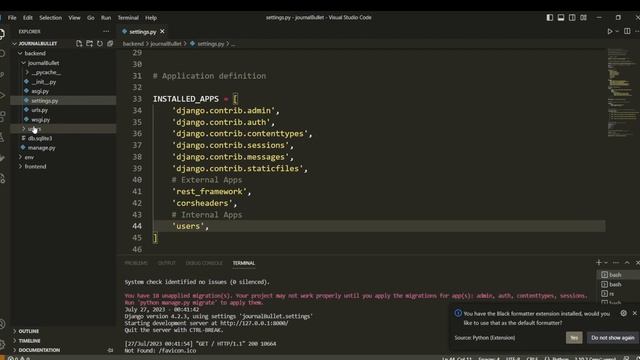Open the Selection menu
This screenshot has height=360, width=640.
(50, 18)
